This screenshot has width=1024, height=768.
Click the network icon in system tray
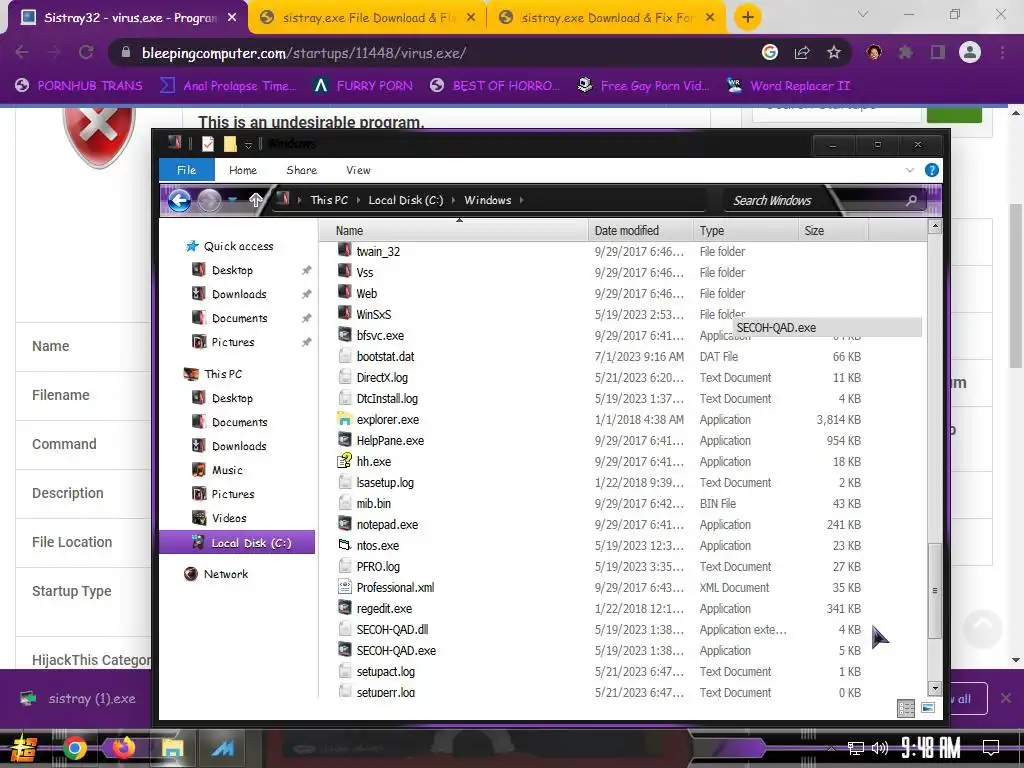click(x=856, y=748)
